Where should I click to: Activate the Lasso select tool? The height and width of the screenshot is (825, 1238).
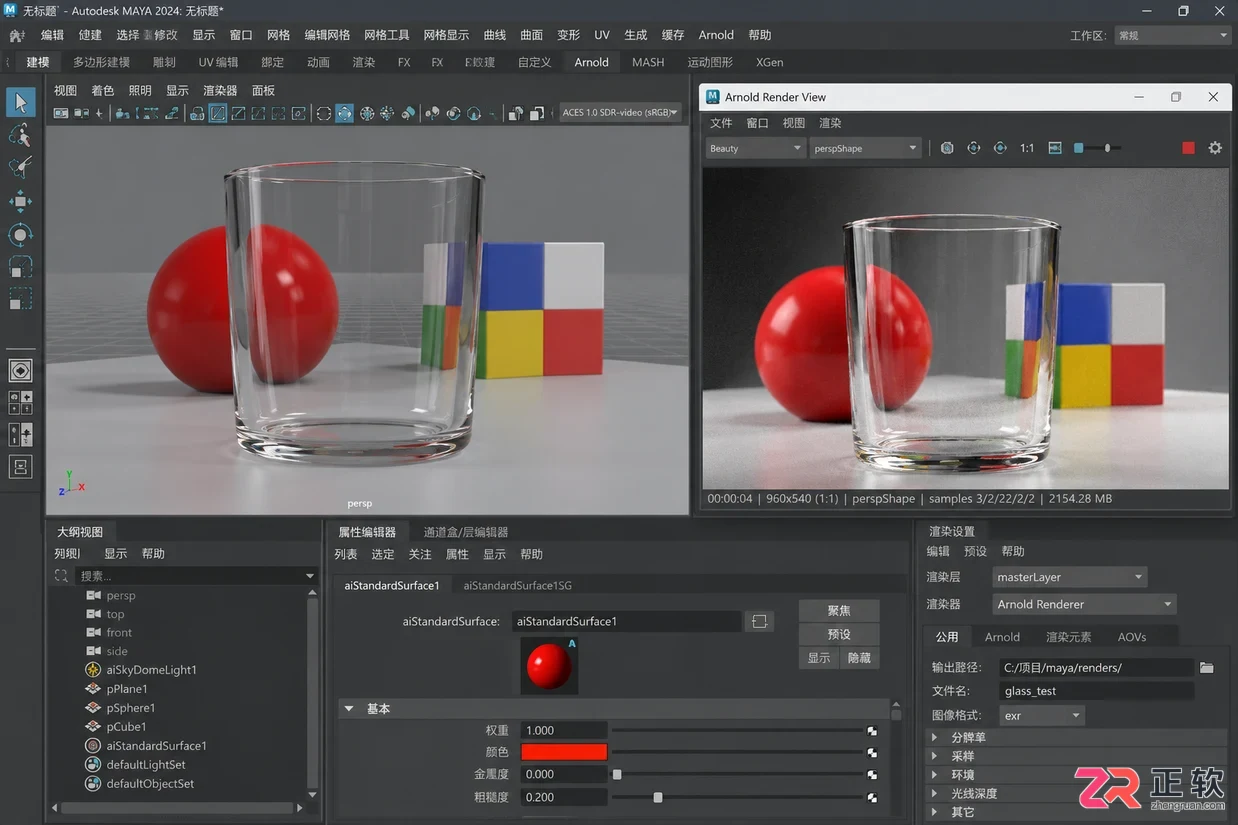[20, 135]
